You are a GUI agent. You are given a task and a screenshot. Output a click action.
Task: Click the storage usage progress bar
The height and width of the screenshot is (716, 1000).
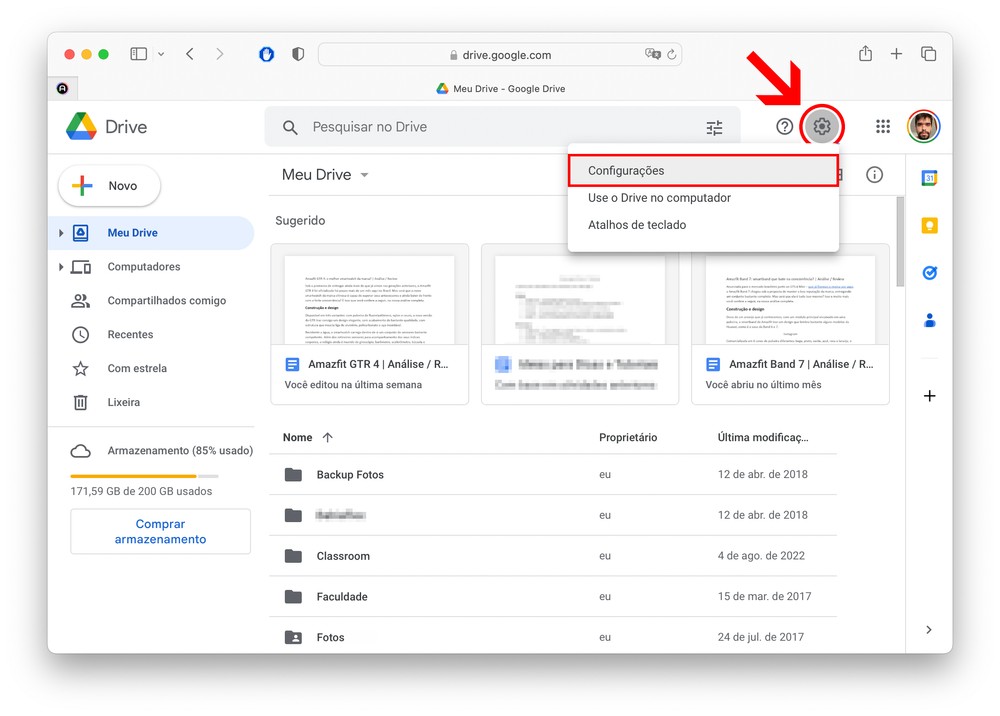pos(144,476)
